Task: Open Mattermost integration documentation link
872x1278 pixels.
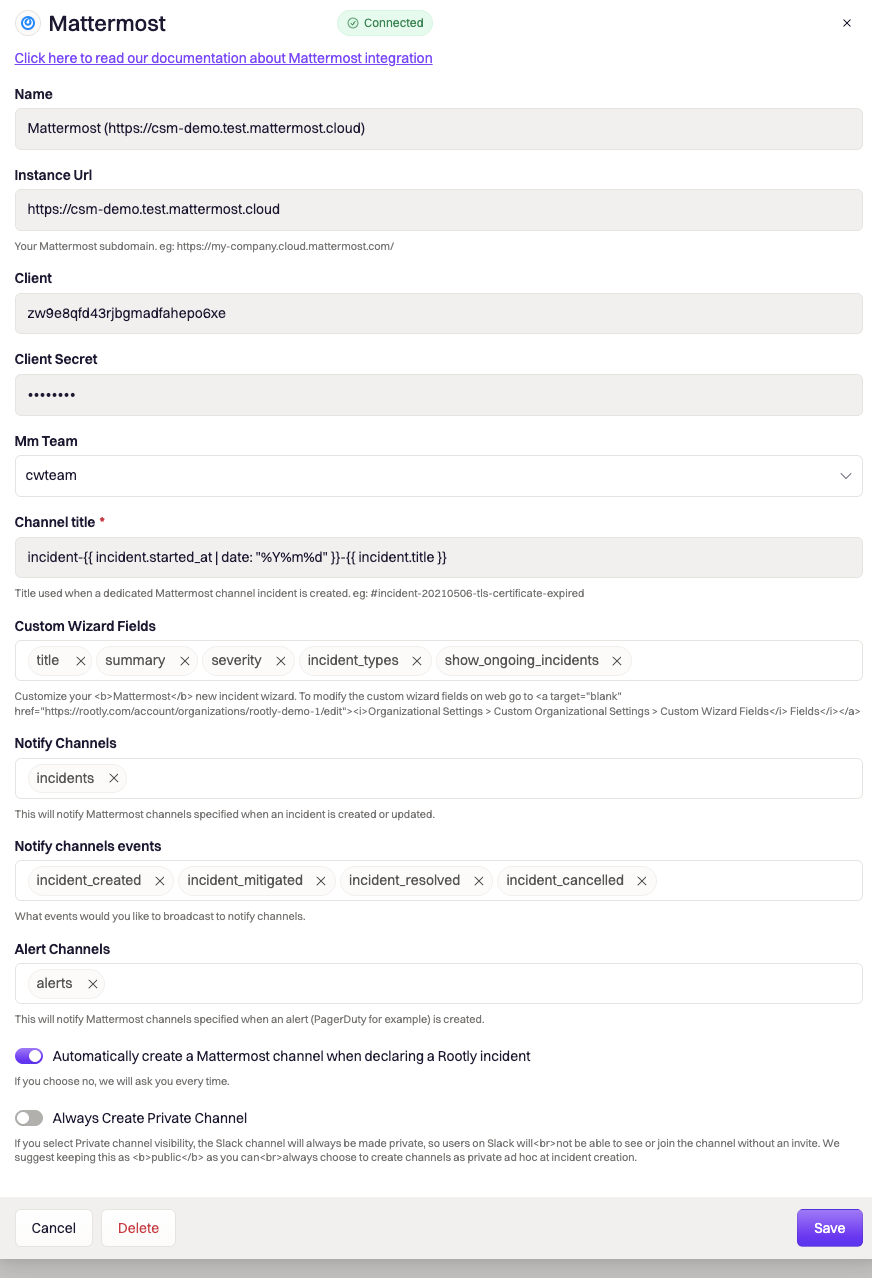Action: [224, 58]
